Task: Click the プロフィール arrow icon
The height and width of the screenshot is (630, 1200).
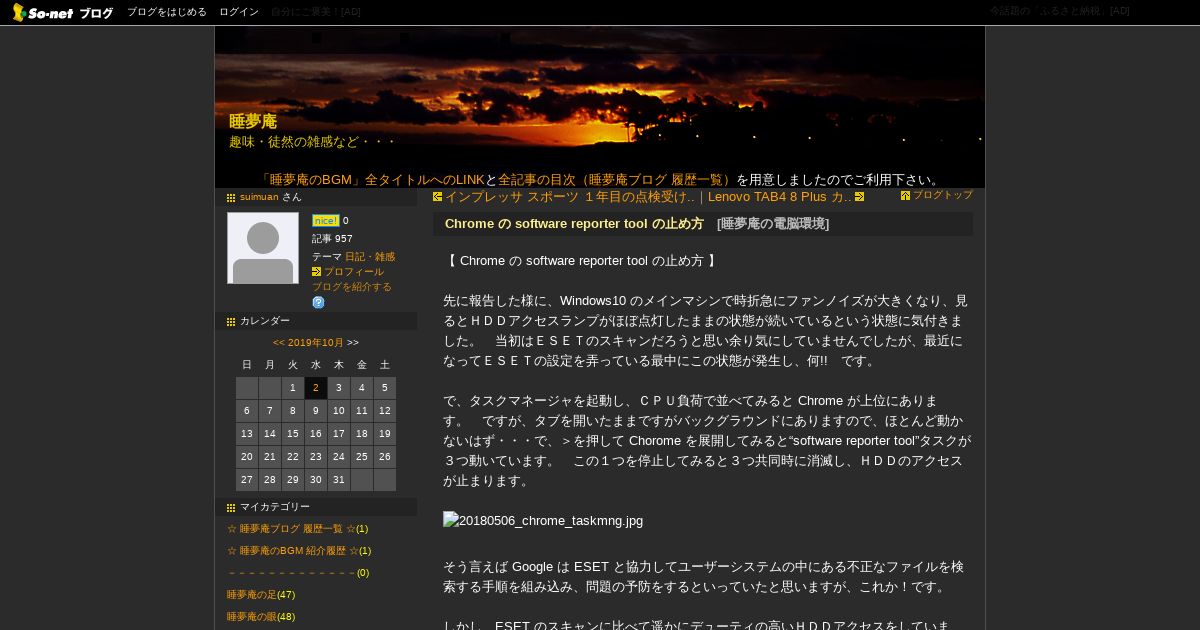Action: coord(317,272)
